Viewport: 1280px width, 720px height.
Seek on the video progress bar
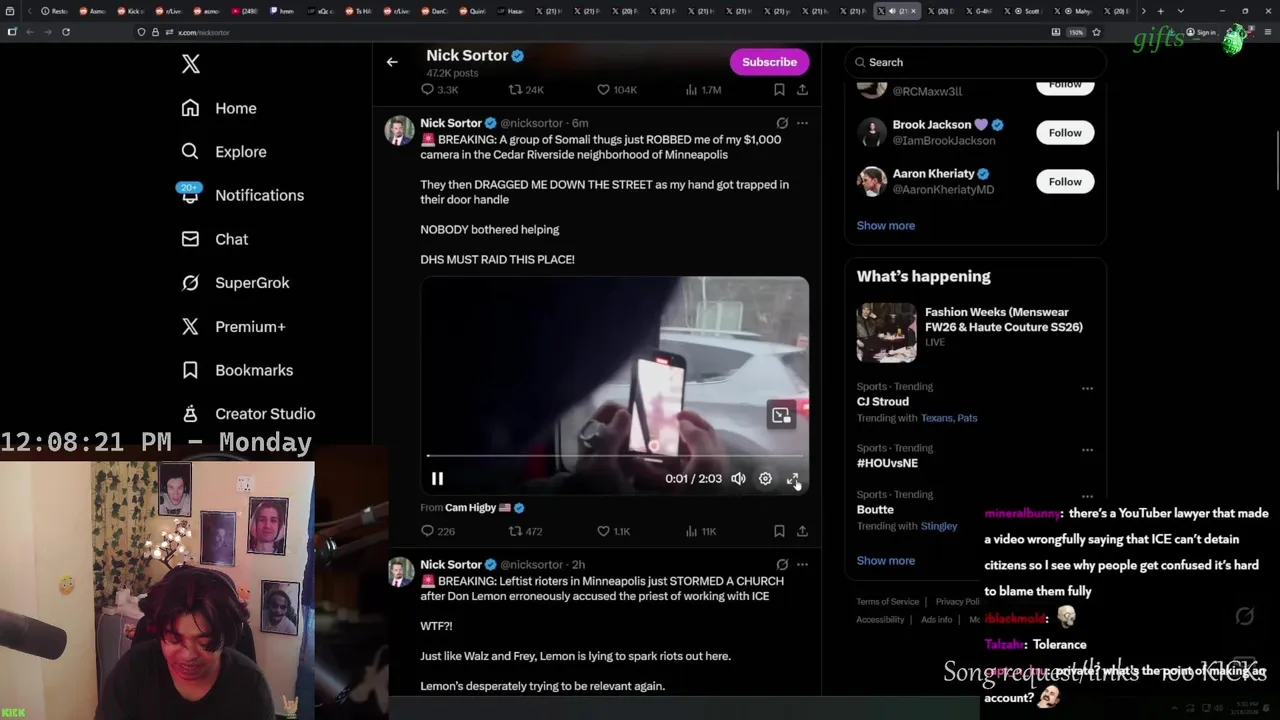pyautogui.click(x=614, y=456)
